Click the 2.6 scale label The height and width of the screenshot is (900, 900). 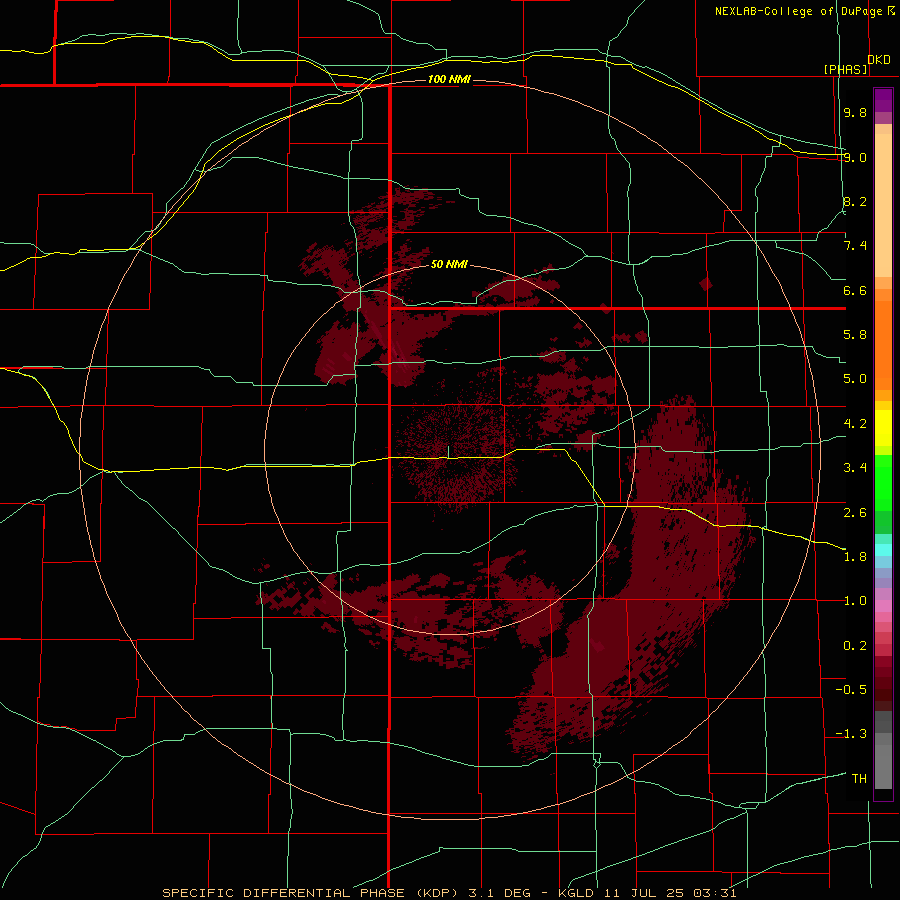click(x=855, y=513)
